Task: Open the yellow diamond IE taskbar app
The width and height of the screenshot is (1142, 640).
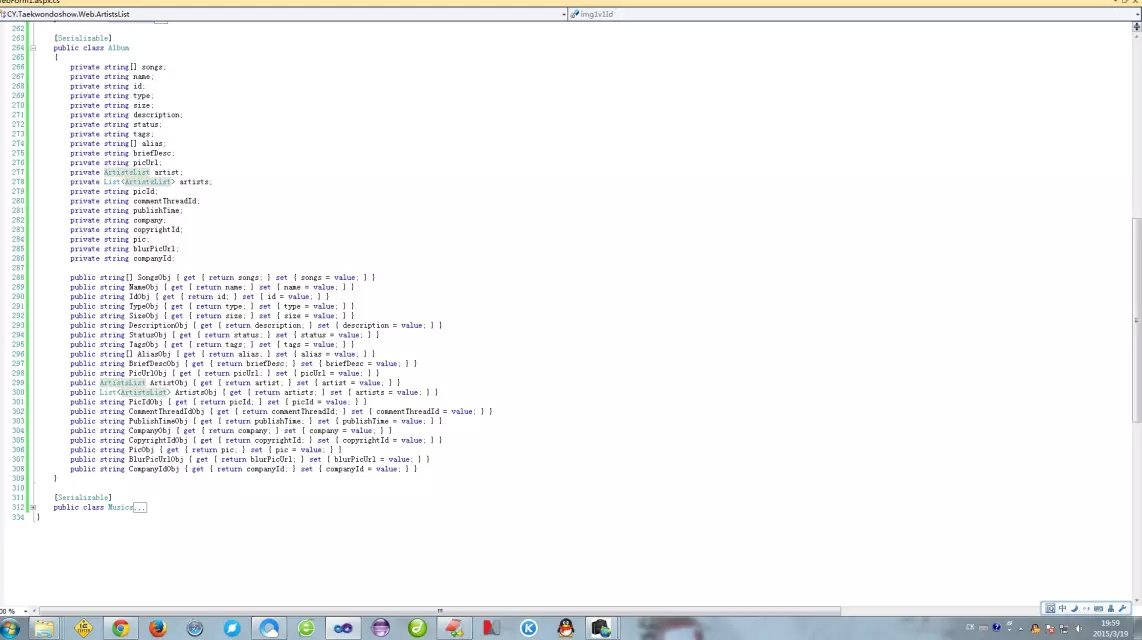Action: 84,628
